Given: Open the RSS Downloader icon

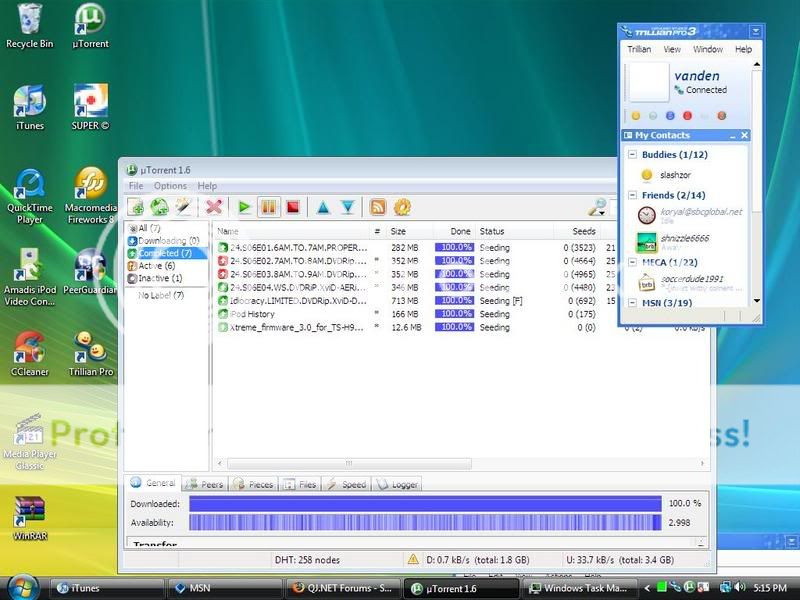Looking at the screenshot, I should coord(378,207).
